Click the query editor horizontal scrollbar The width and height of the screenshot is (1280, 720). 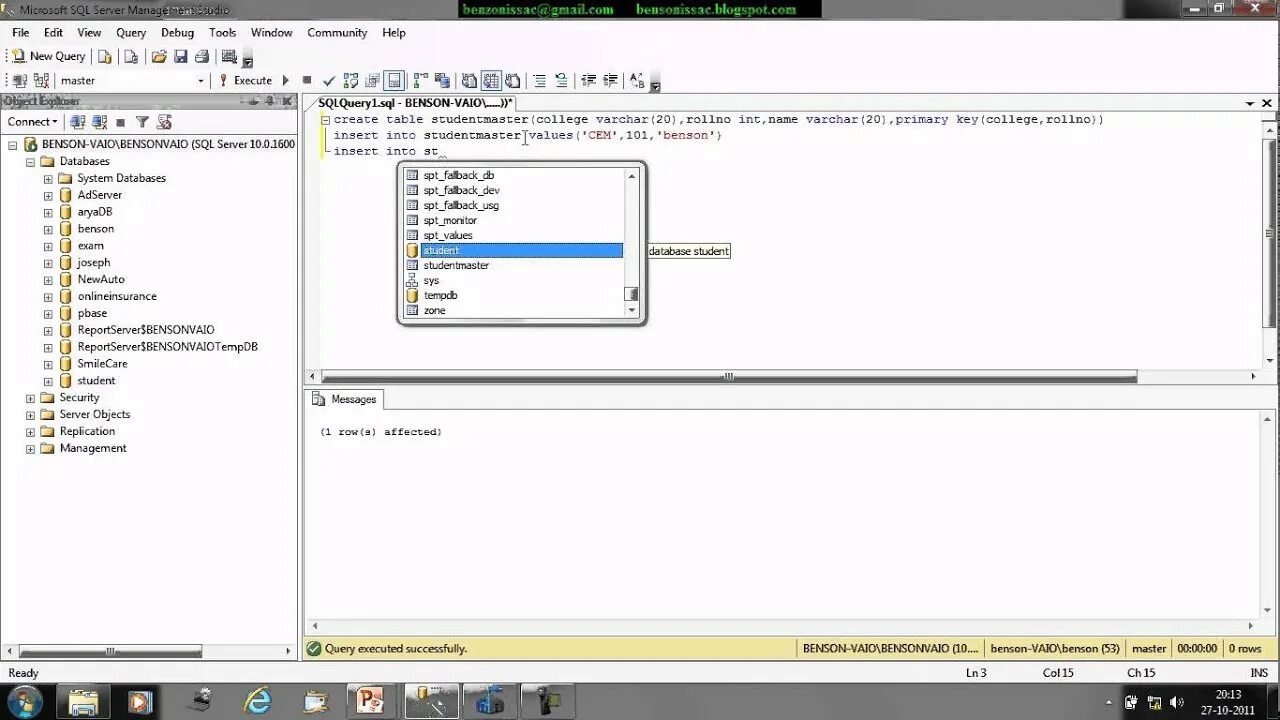[729, 377]
